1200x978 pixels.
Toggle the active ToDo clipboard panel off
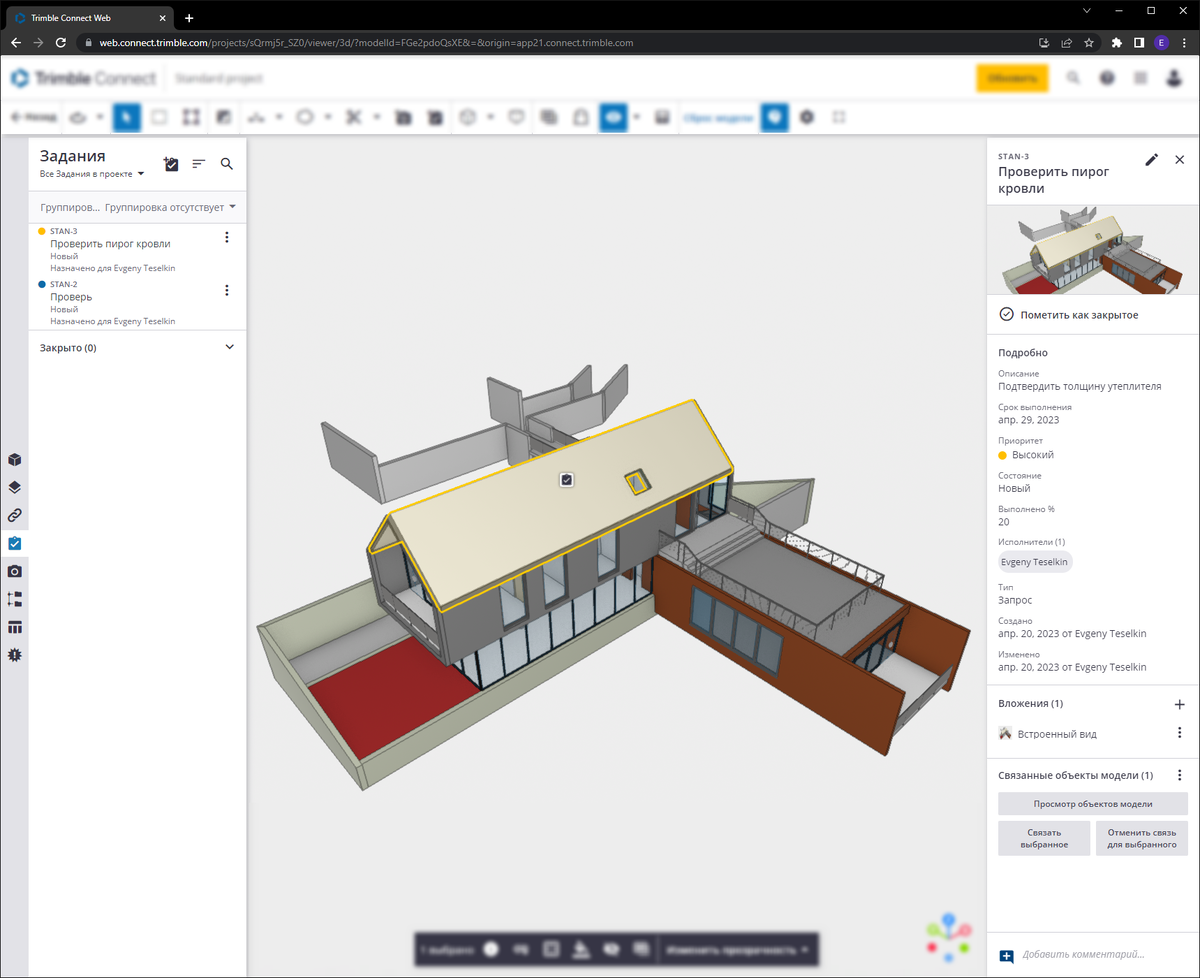14,543
